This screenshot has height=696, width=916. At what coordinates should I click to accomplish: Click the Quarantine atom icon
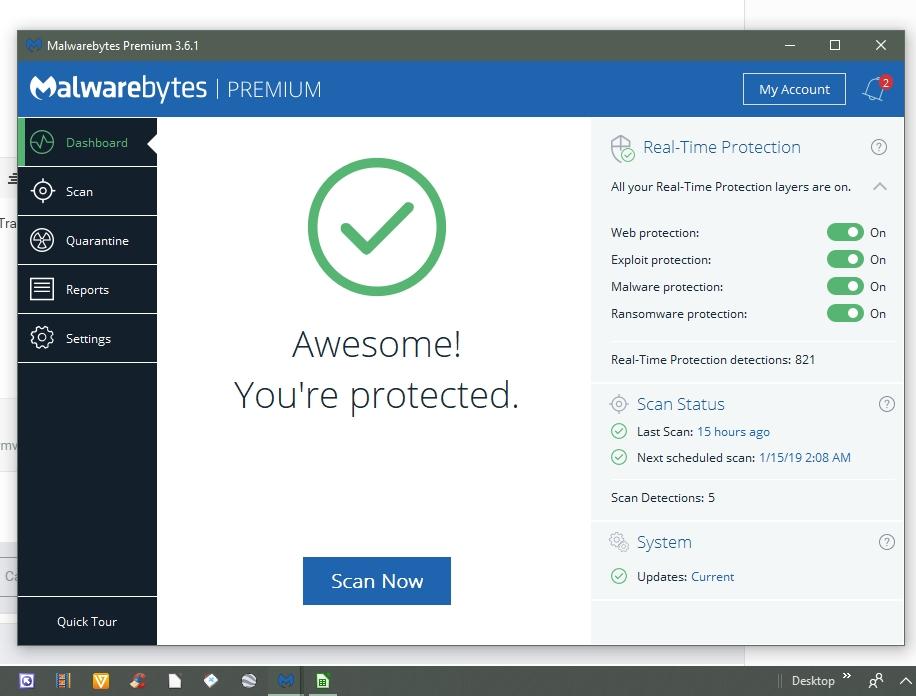tap(41, 240)
